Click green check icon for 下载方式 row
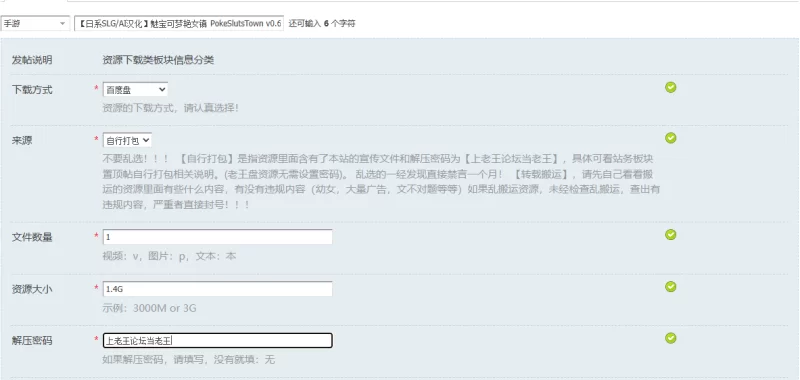This screenshot has width=800, height=380. pyautogui.click(x=670, y=87)
